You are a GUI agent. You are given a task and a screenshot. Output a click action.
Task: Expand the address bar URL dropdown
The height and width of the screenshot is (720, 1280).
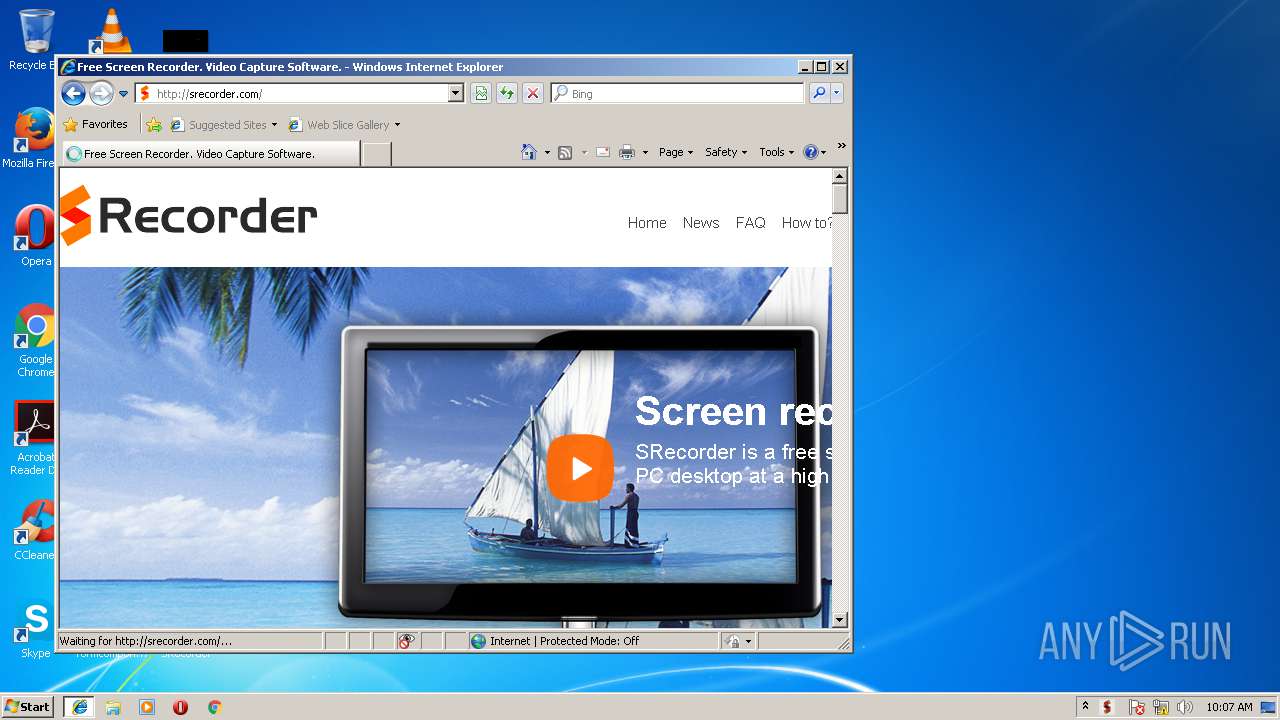coord(456,93)
